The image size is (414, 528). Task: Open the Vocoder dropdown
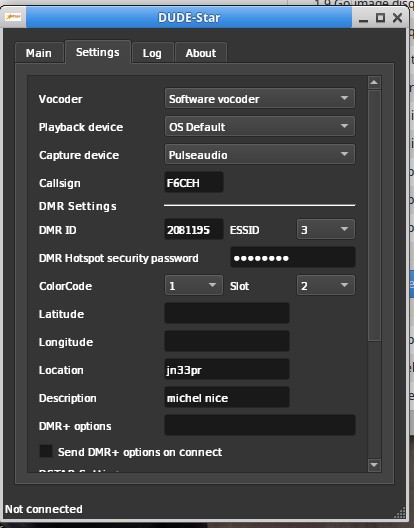click(260, 98)
